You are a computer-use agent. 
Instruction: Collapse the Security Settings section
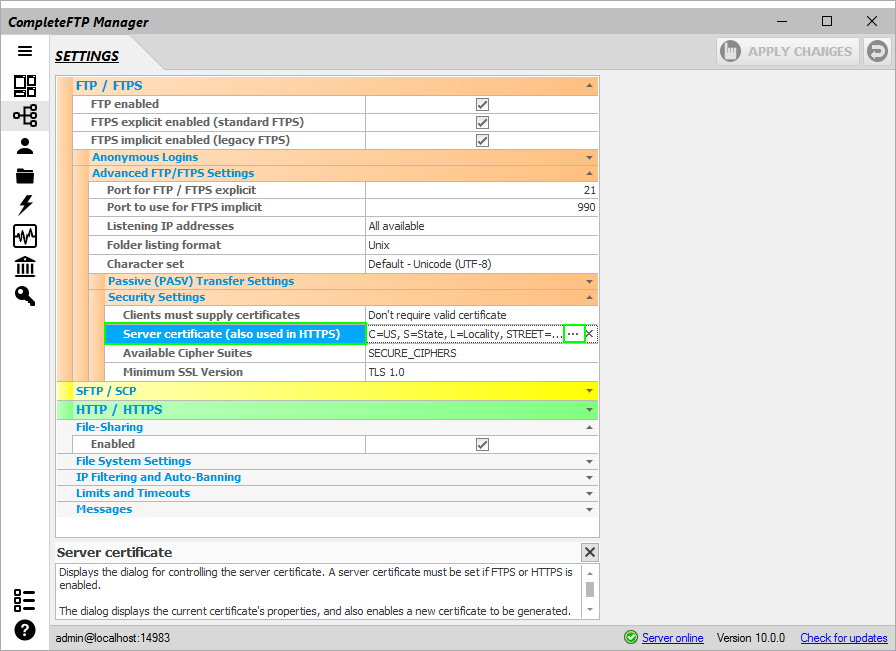(x=589, y=297)
